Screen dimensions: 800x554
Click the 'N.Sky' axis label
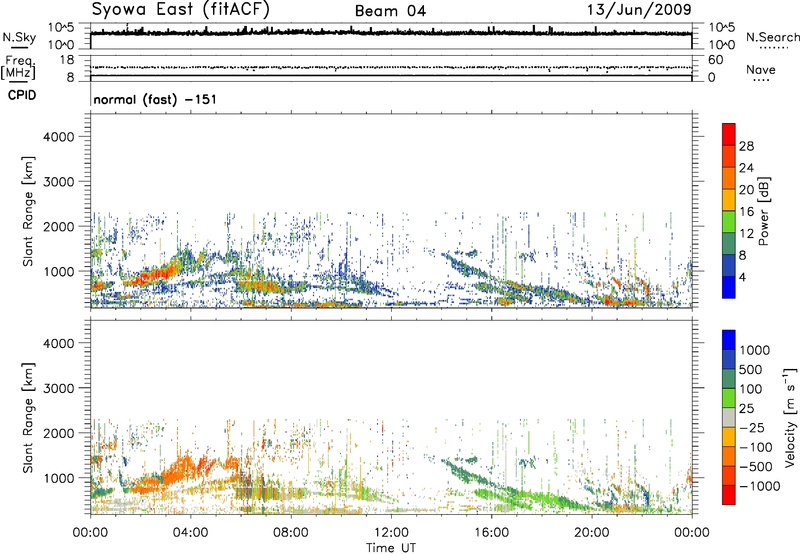pyautogui.click(x=19, y=37)
